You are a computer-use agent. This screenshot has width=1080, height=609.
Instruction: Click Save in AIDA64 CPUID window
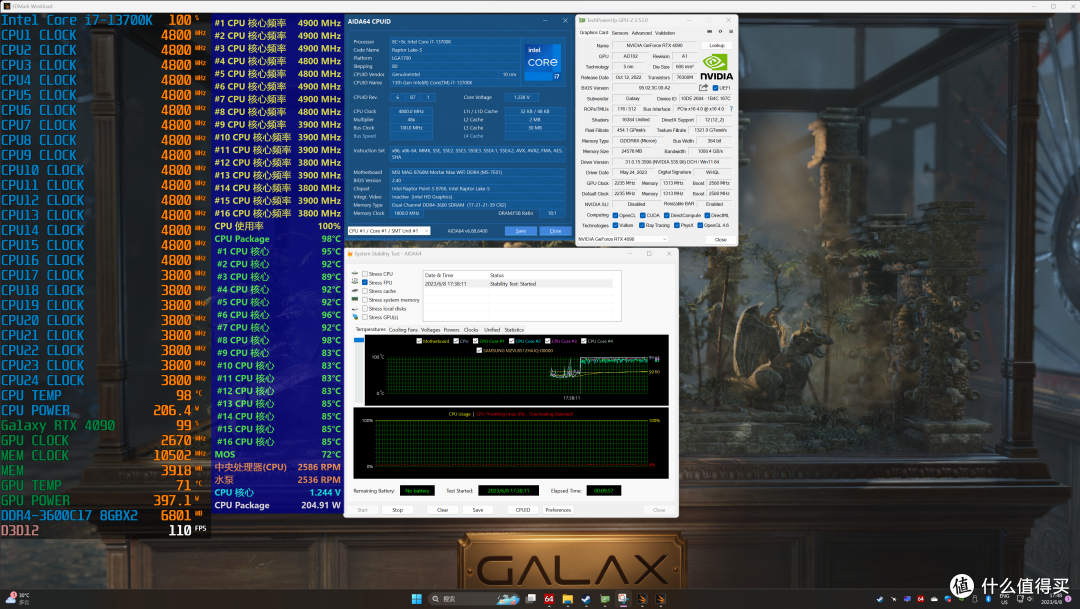click(521, 231)
